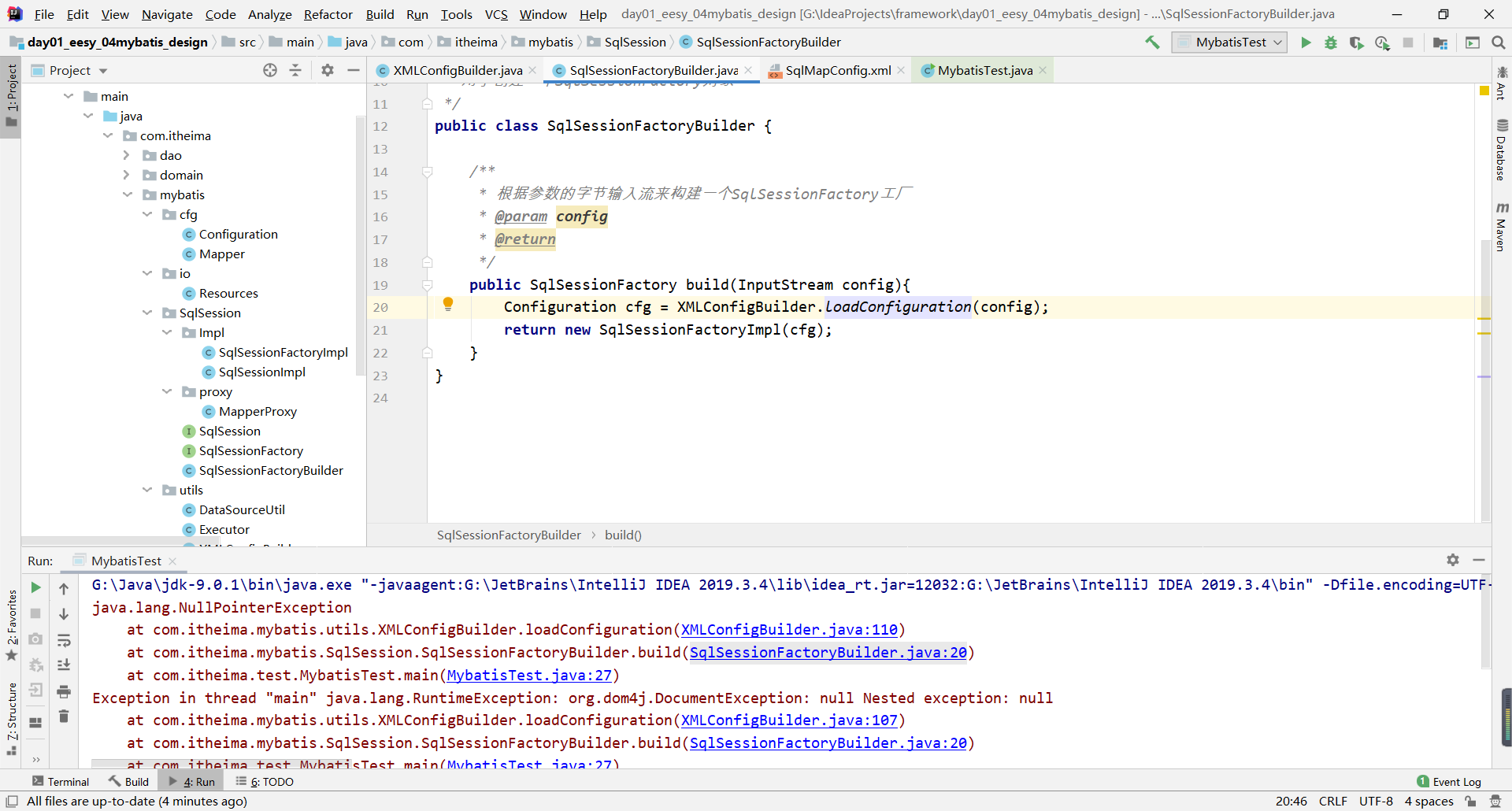Click the intention light bulb on line 20
This screenshot has width=1512, height=811.
pyautogui.click(x=448, y=304)
